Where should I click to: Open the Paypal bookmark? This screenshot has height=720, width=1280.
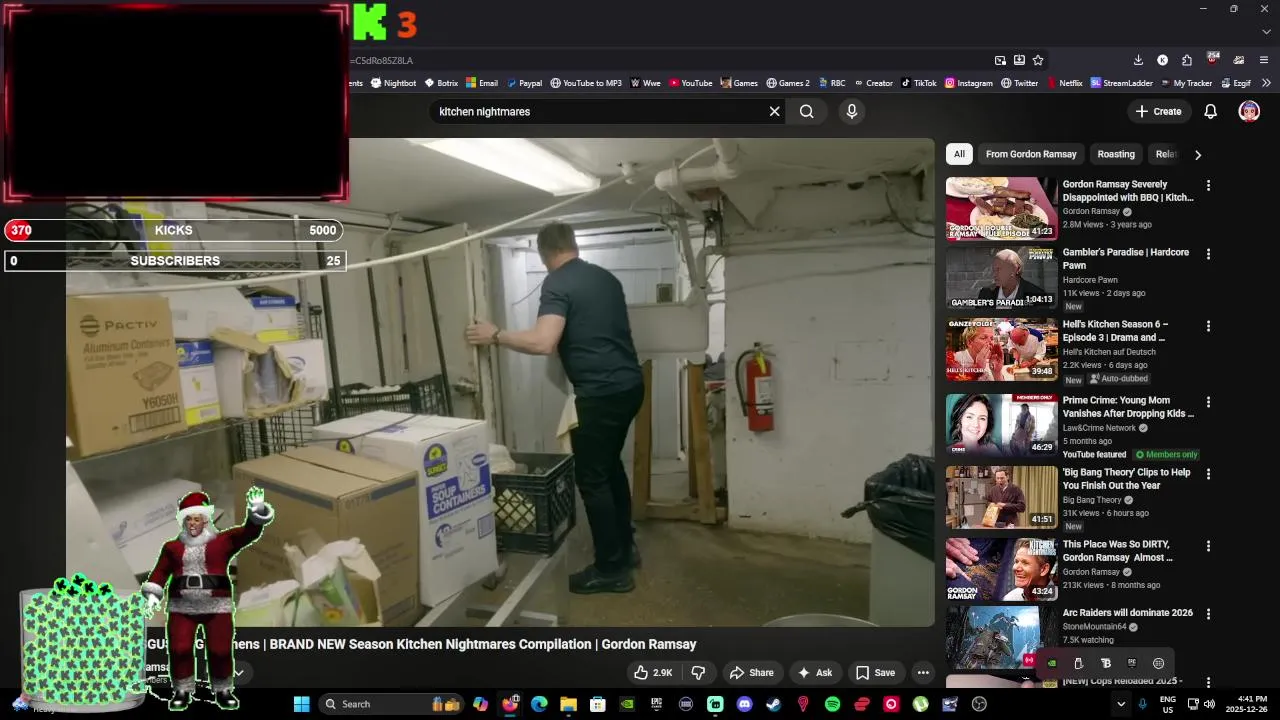pos(524,83)
